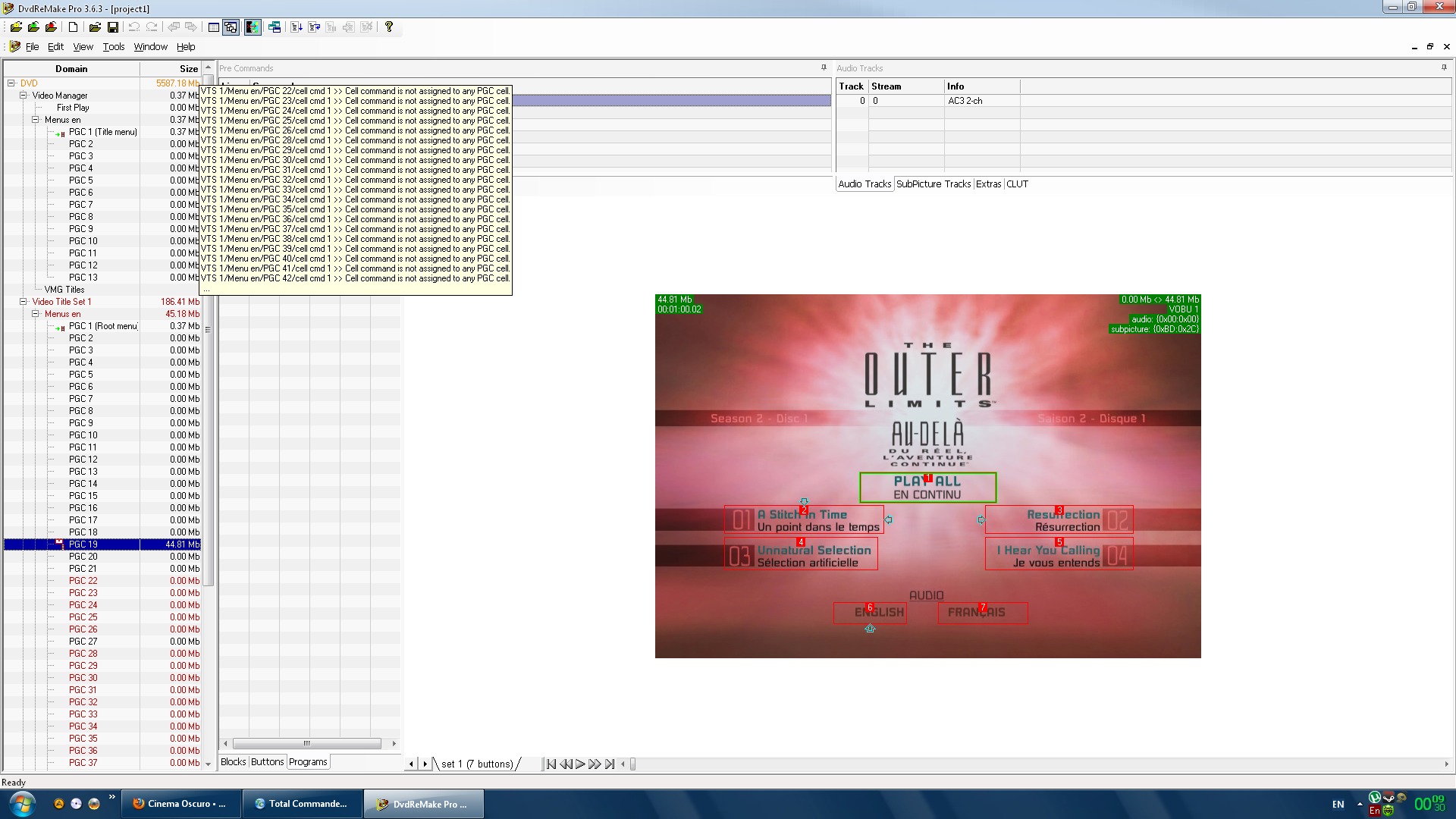Open the Tools menu
Viewport: 1456px width, 819px height.
tap(113, 47)
